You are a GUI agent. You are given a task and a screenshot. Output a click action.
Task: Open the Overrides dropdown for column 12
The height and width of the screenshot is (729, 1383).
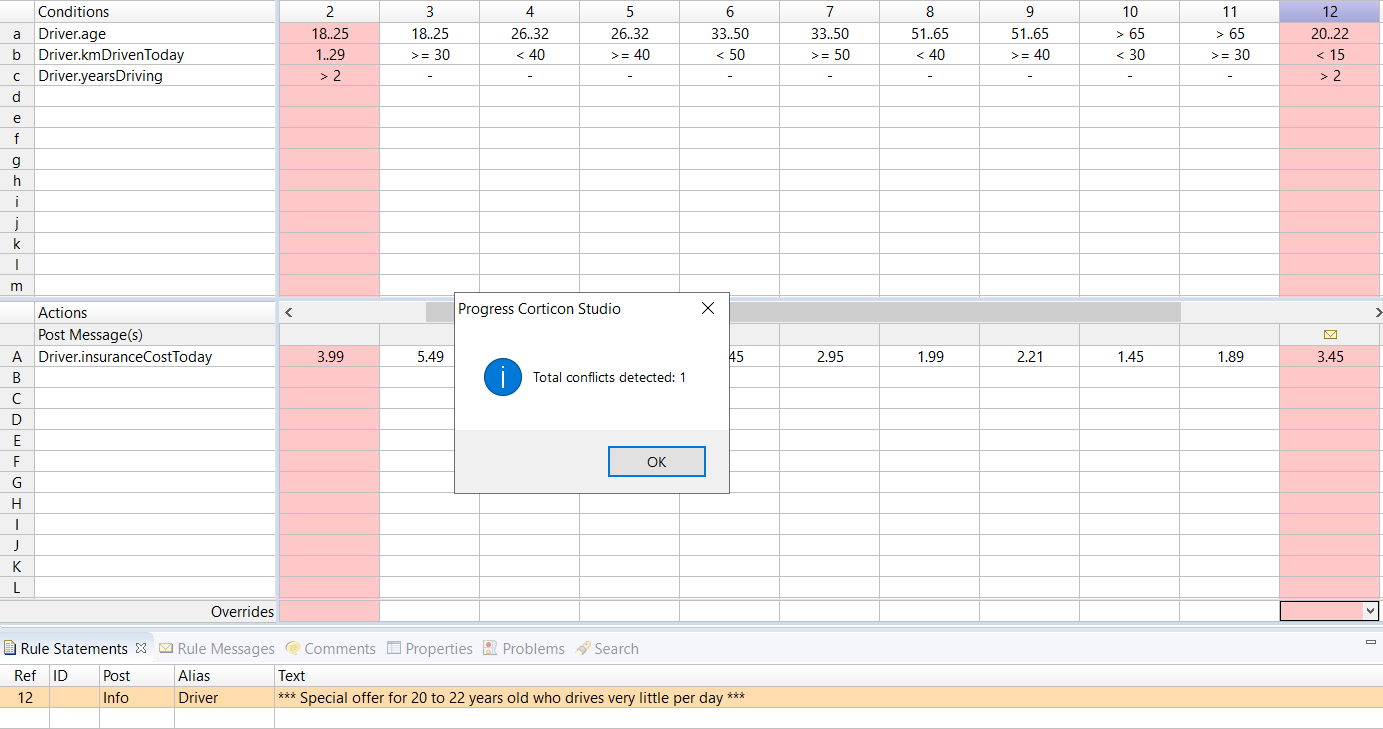1370,611
